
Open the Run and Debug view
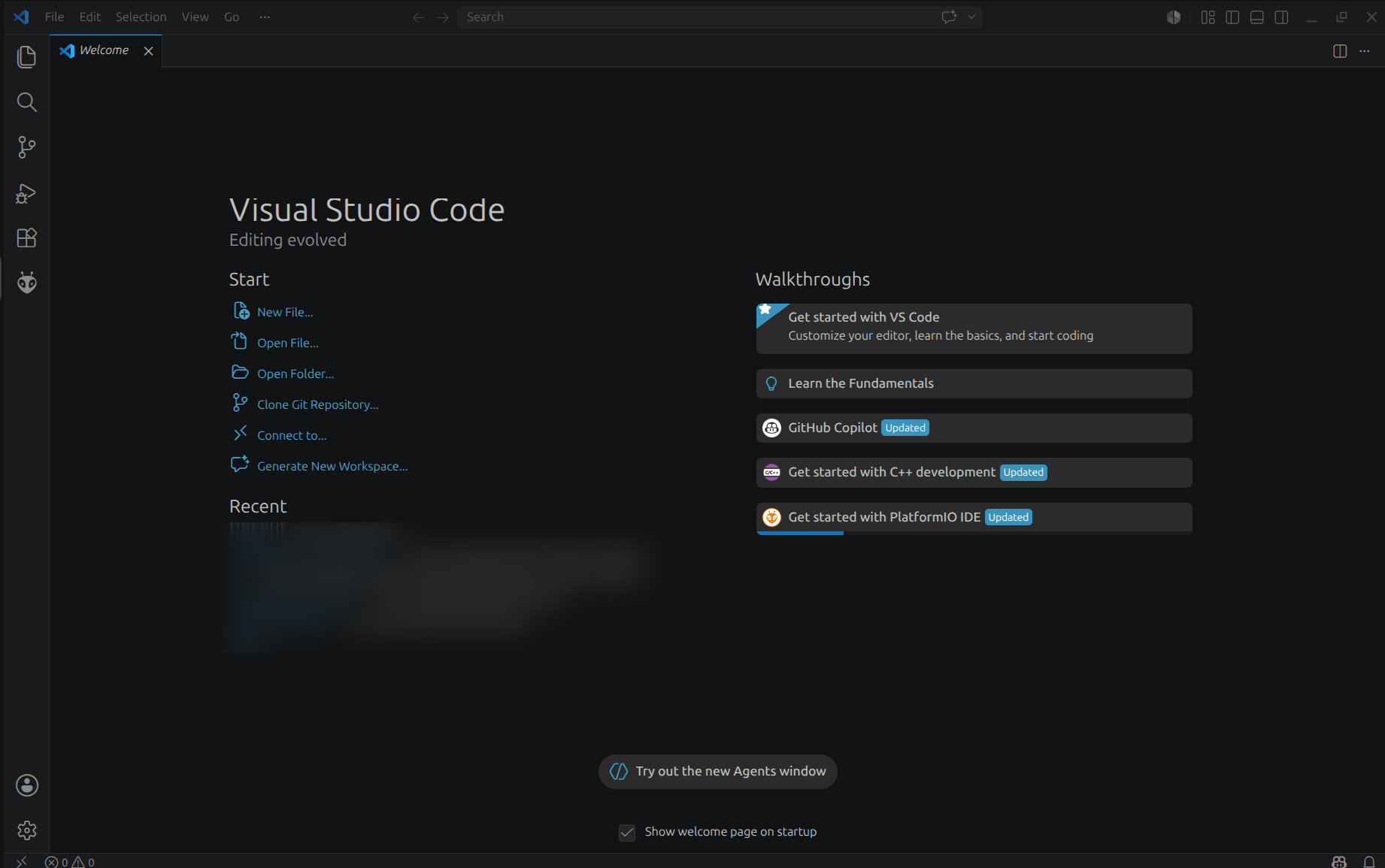point(26,193)
